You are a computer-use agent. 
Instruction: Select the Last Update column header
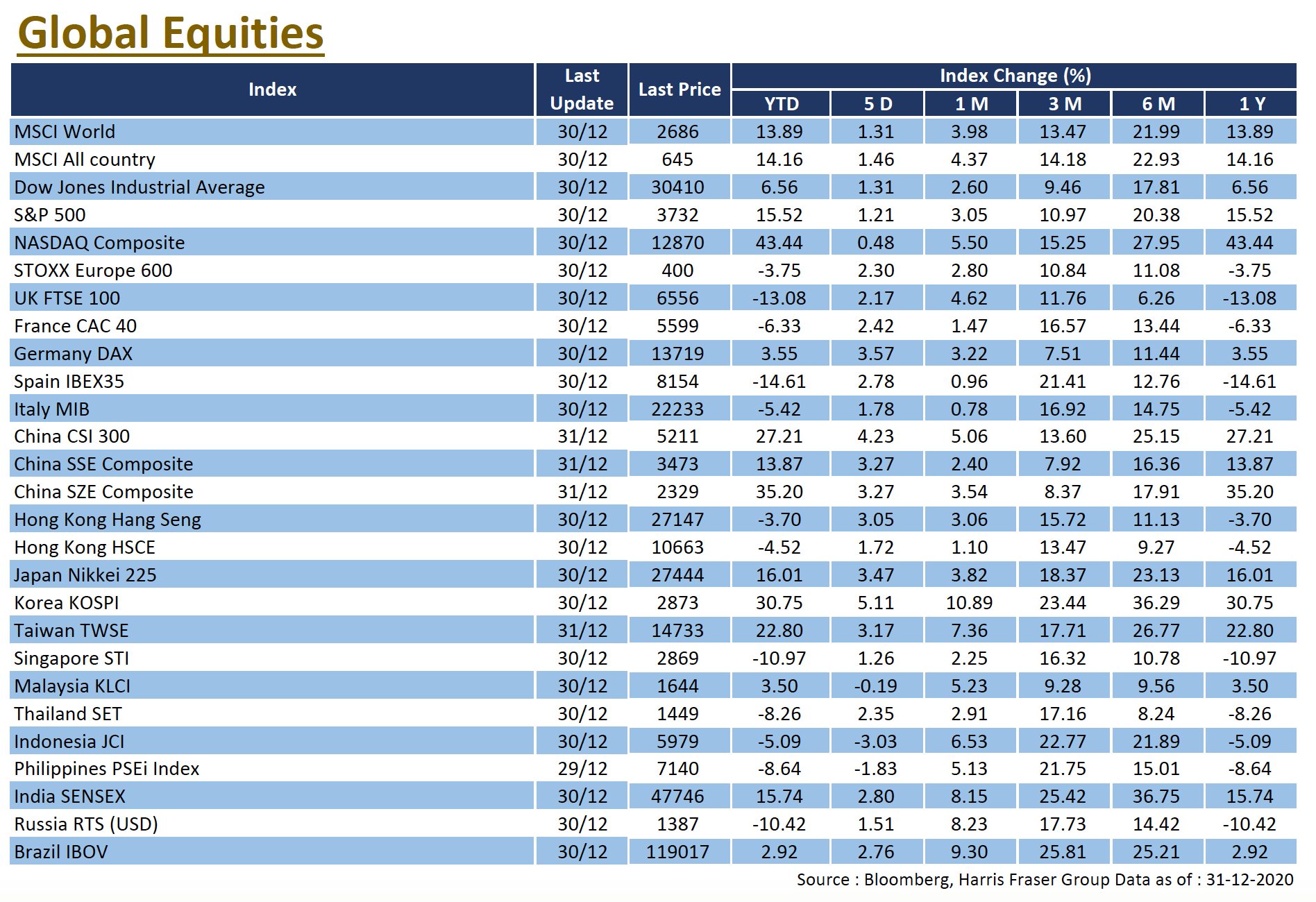click(x=582, y=90)
